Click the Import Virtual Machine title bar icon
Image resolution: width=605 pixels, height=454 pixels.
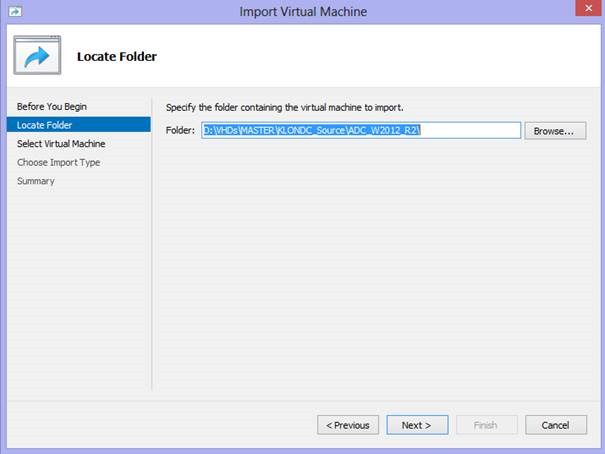point(15,12)
